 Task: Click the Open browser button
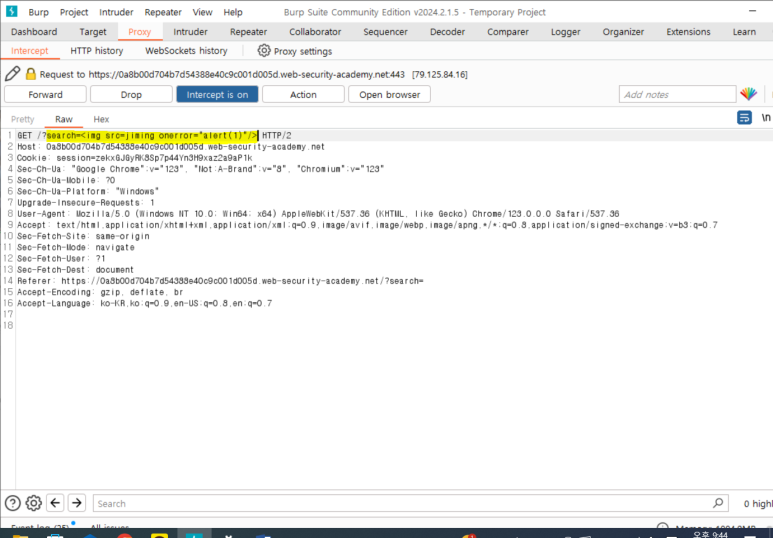coord(389,94)
